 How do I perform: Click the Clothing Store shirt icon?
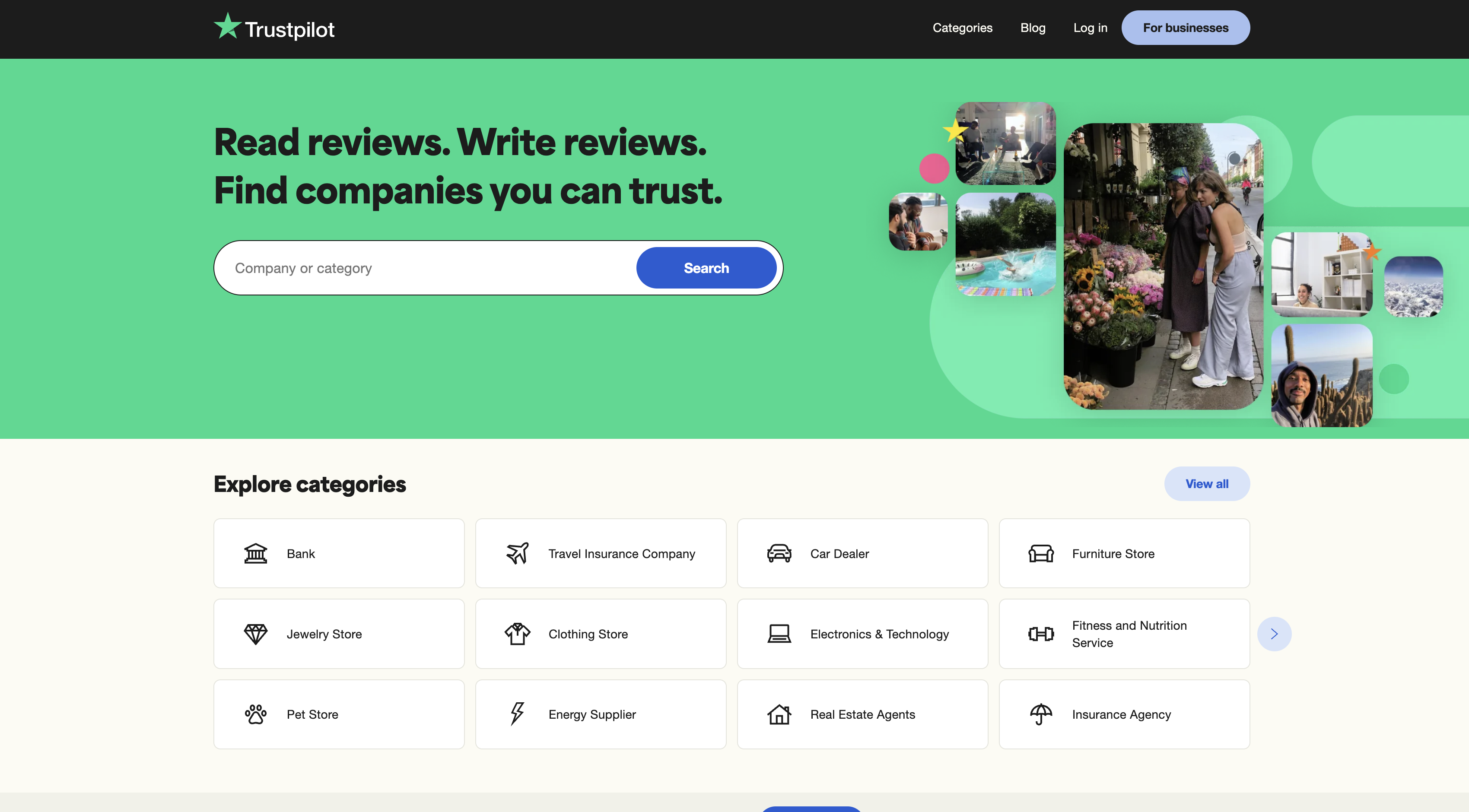(x=517, y=634)
